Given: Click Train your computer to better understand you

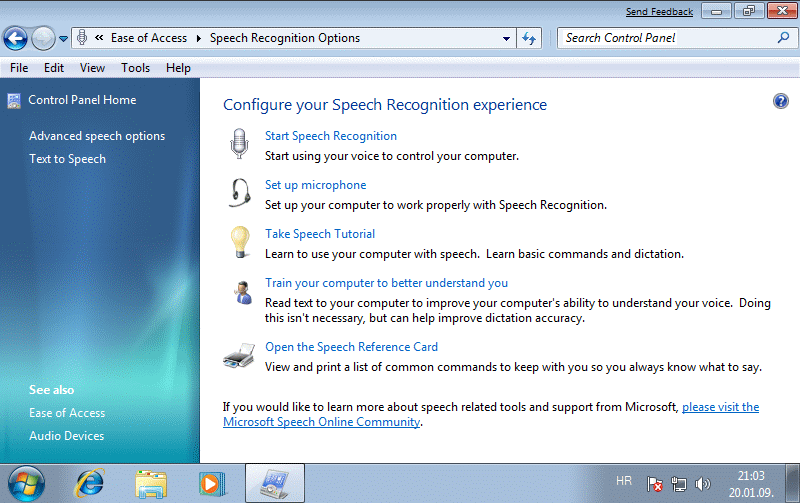Looking at the screenshot, I should click(386, 283).
